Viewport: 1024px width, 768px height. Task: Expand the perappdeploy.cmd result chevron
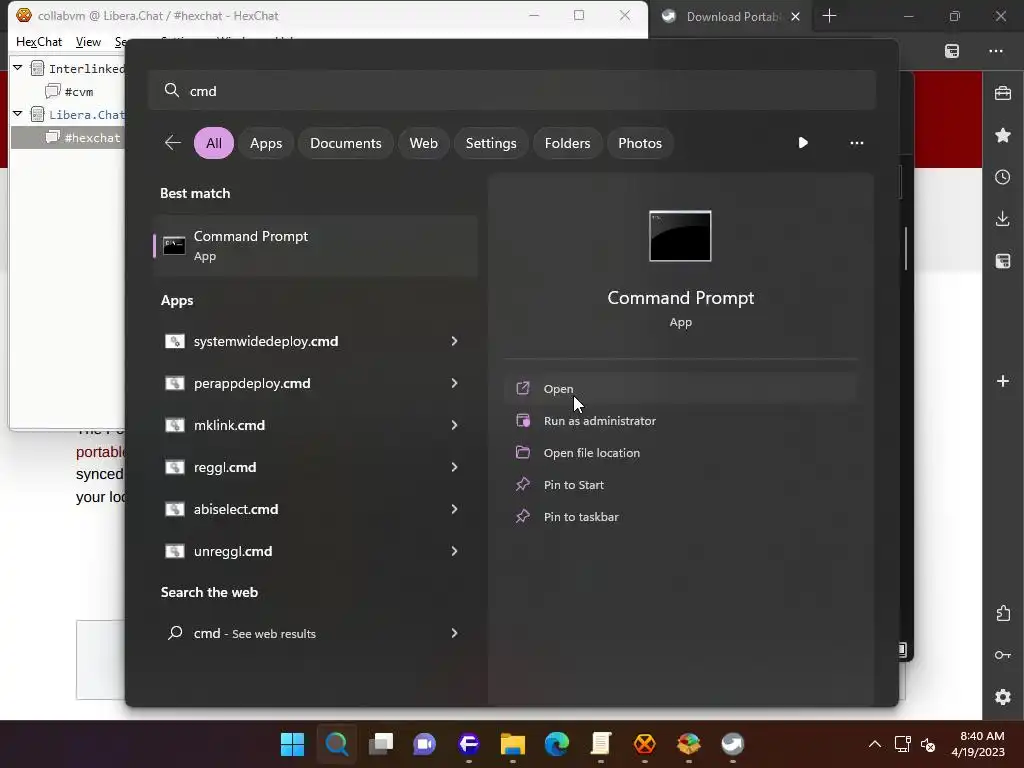pyautogui.click(x=454, y=383)
